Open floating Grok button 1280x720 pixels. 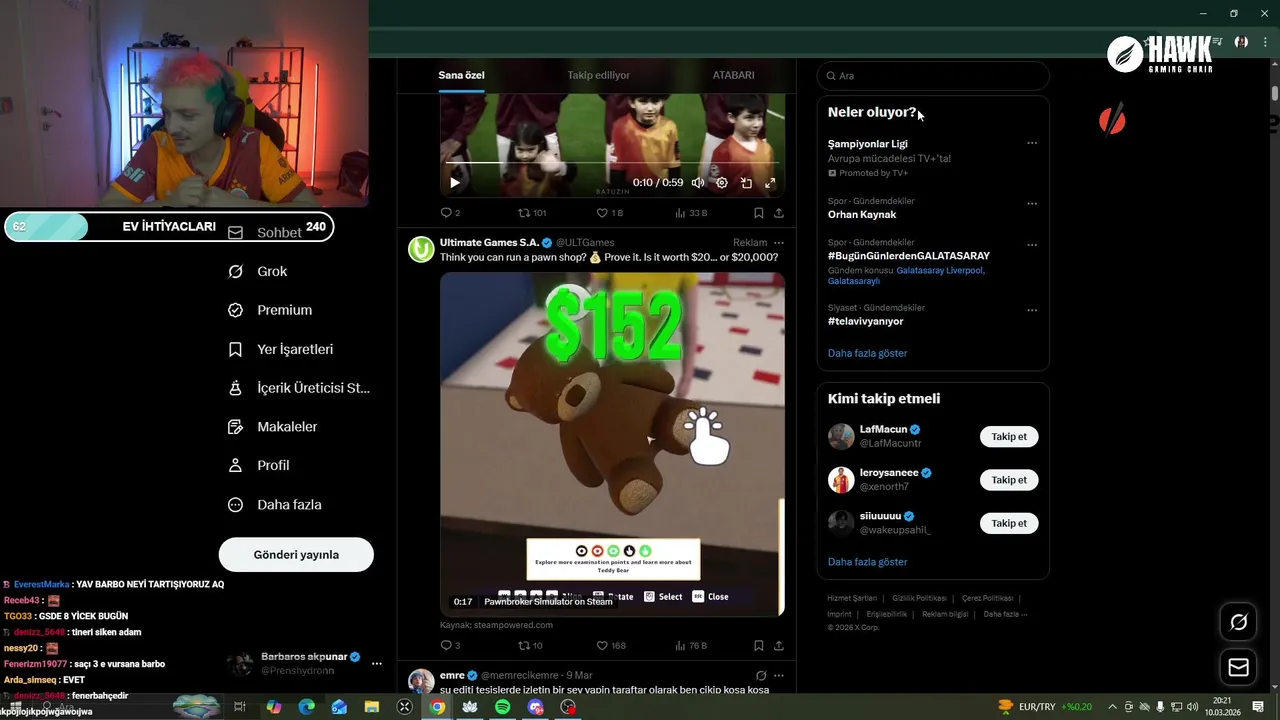pos(1239,622)
